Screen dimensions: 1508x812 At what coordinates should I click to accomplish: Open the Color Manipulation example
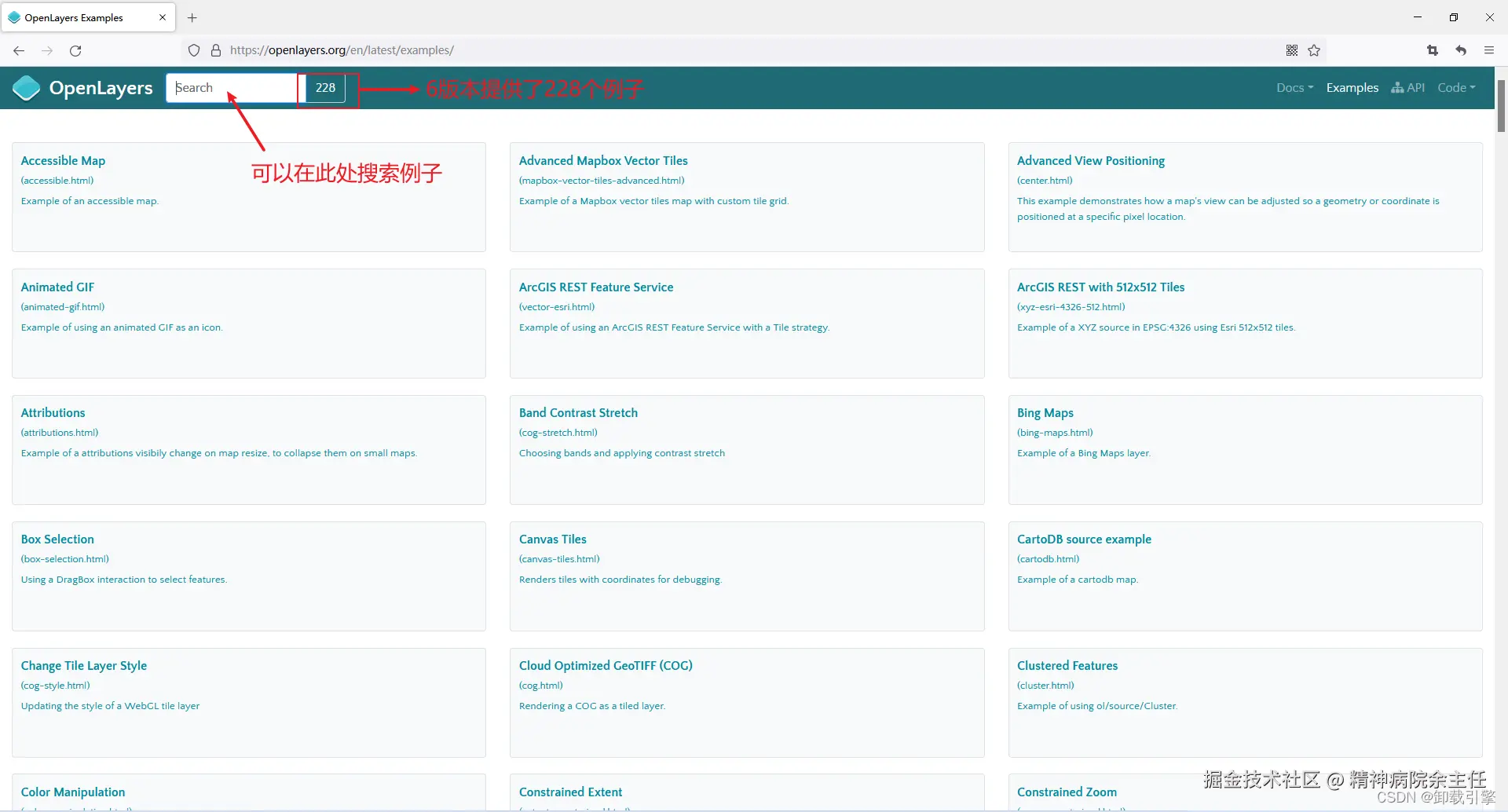click(x=73, y=792)
